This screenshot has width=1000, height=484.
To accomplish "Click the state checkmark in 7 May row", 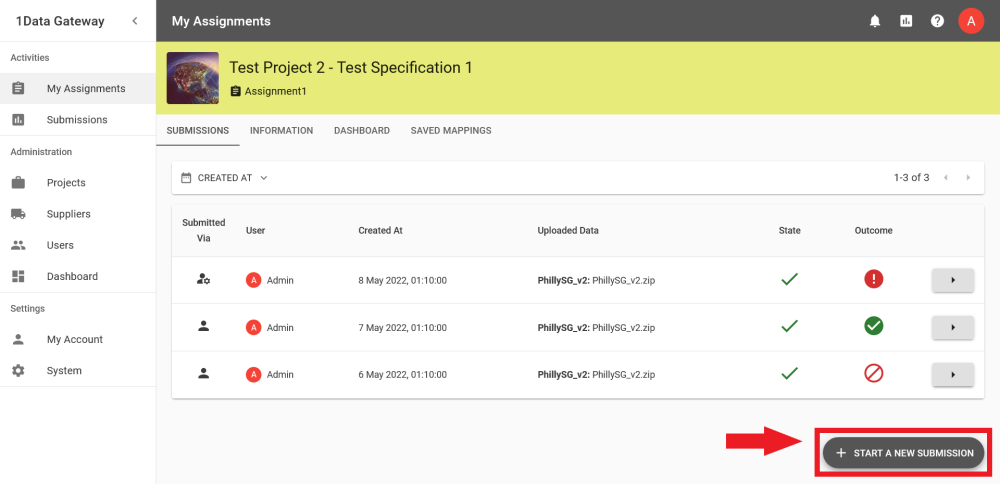I will click(790, 326).
